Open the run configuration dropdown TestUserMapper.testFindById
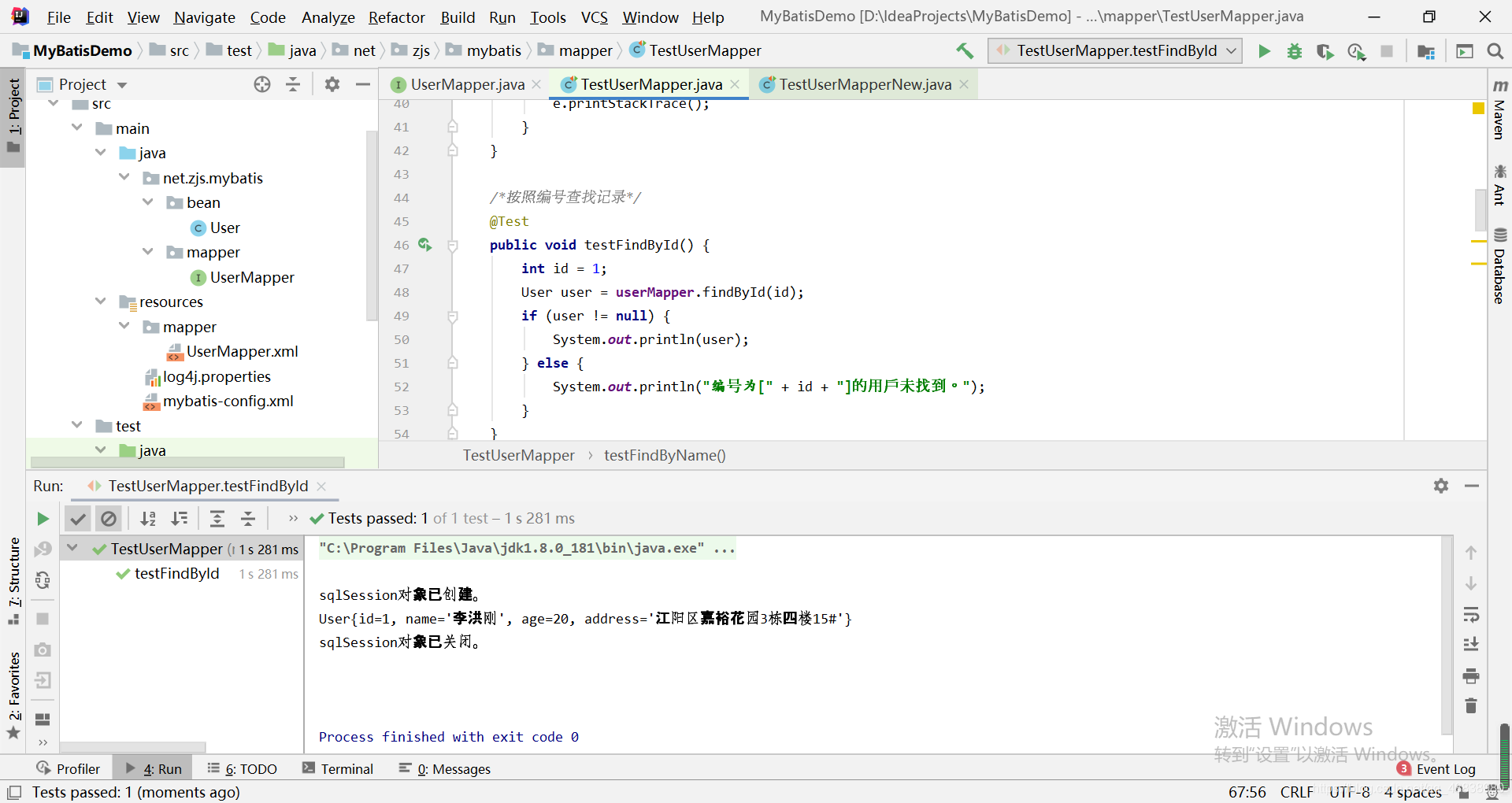This screenshot has width=1512, height=803. pyautogui.click(x=1115, y=50)
